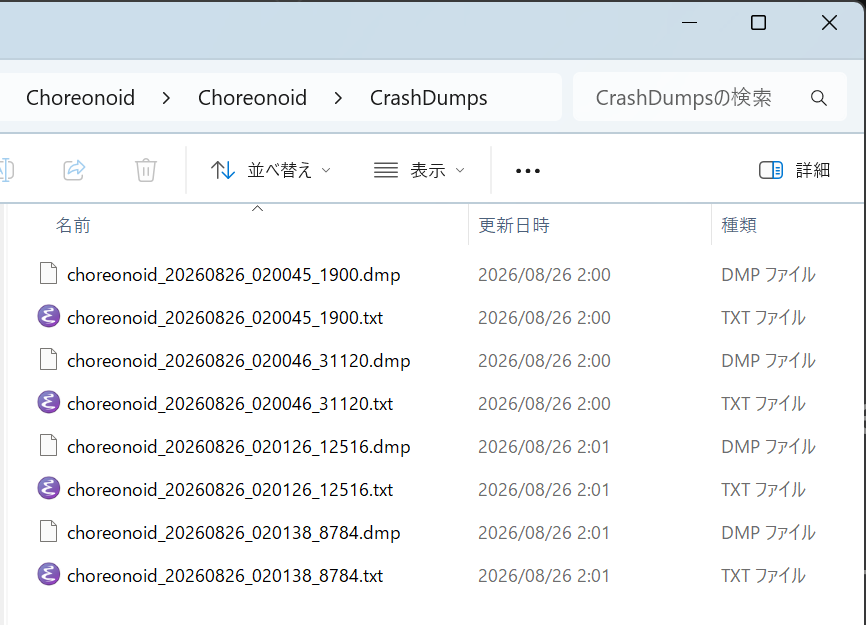Select choreonoid_20260826_020138_8784.txt file
This screenshot has height=625, width=866.
point(225,576)
